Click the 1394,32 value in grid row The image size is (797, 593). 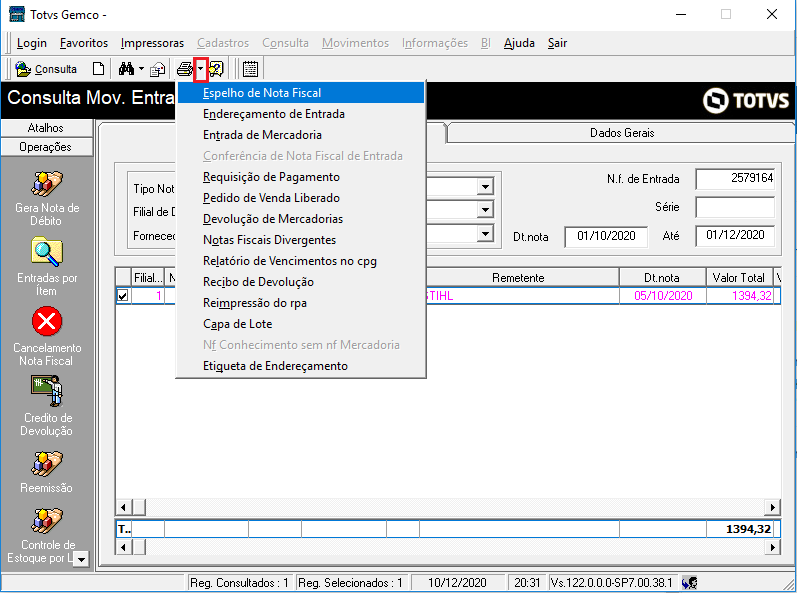(740, 296)
